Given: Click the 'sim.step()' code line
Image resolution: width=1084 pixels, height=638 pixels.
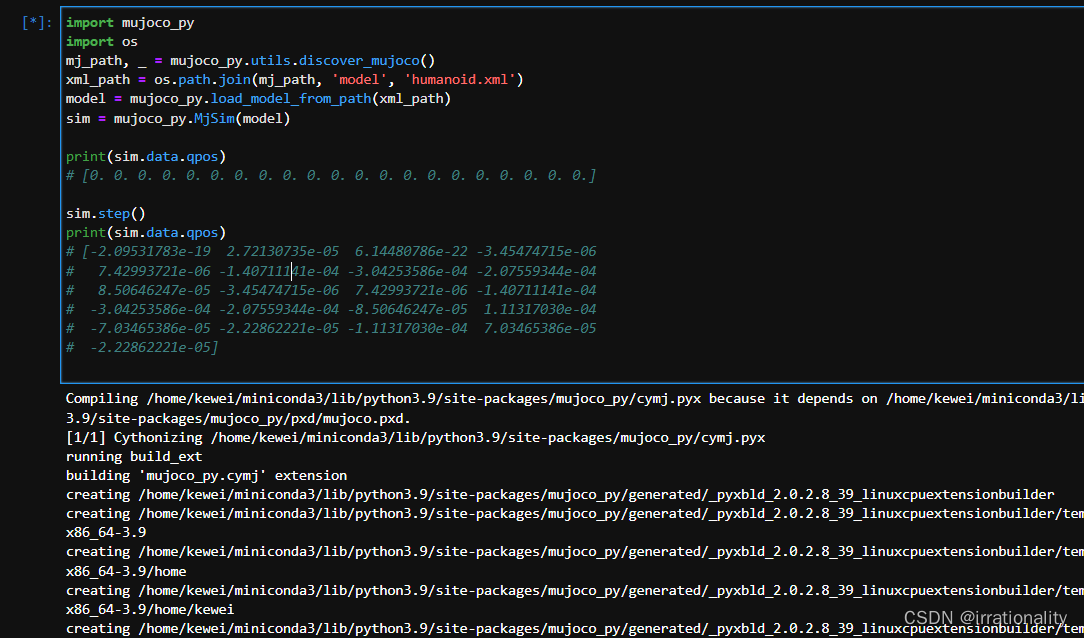Looking at the screenshot, I should click(x=106, y=214).
